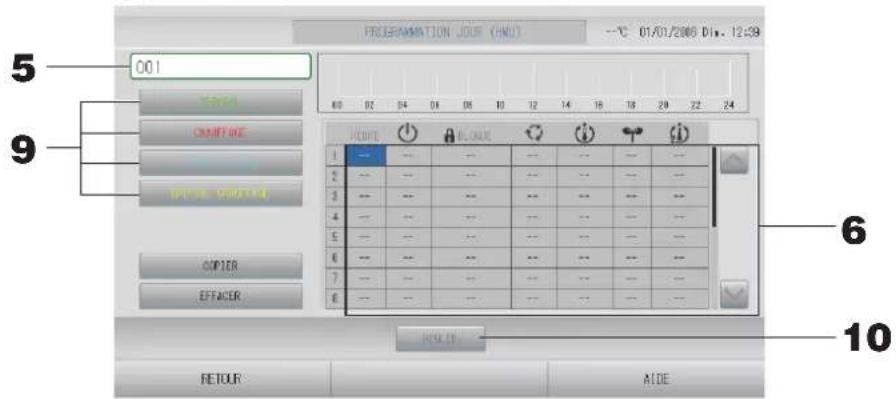Open help with the AIDE button
Image resolution: width=896 pixels, height=399 pixels.
pyautogui.click(x=655, y=378)
